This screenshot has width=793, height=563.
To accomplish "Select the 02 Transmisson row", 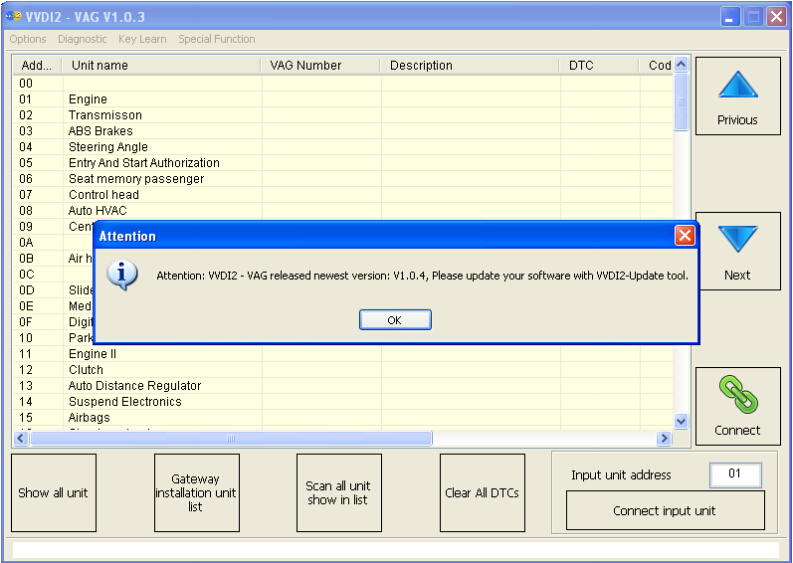I will [x=343, y=115].
